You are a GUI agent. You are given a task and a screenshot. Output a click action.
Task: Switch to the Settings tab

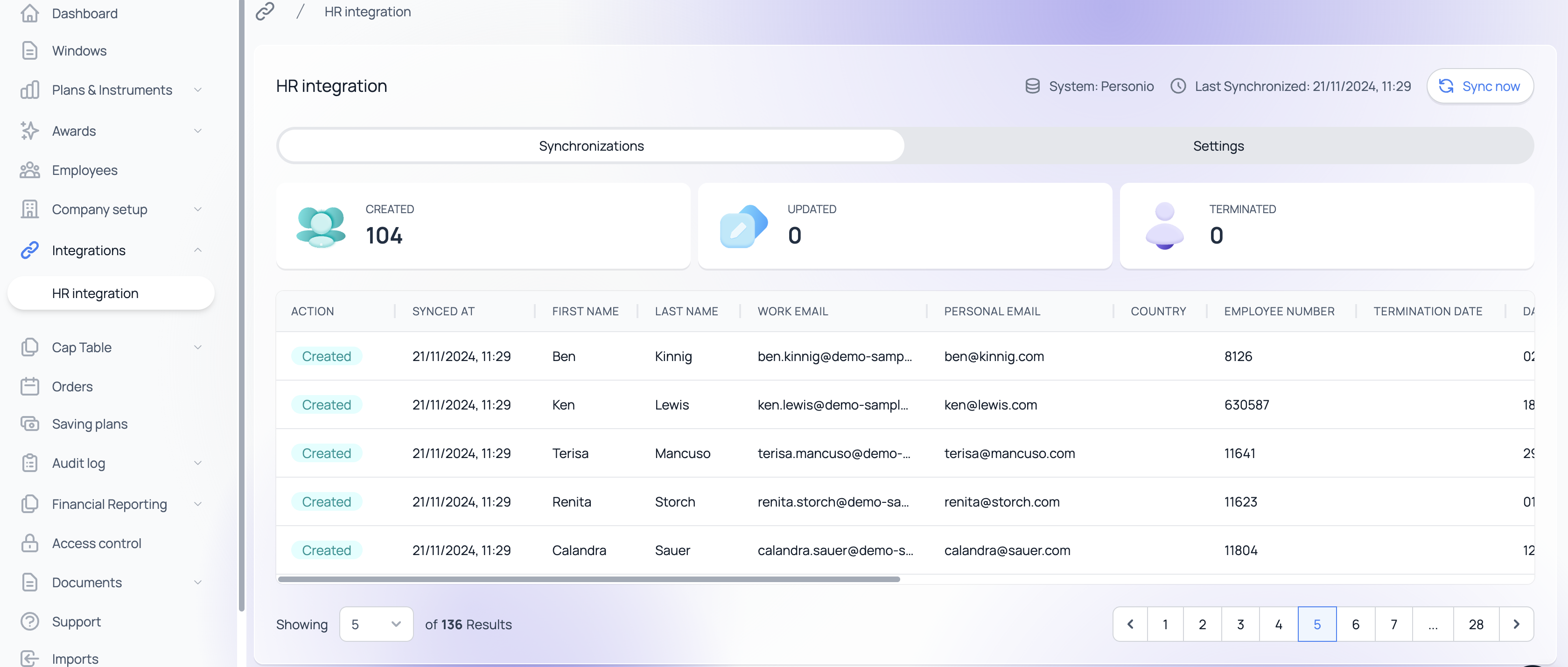1218,146
